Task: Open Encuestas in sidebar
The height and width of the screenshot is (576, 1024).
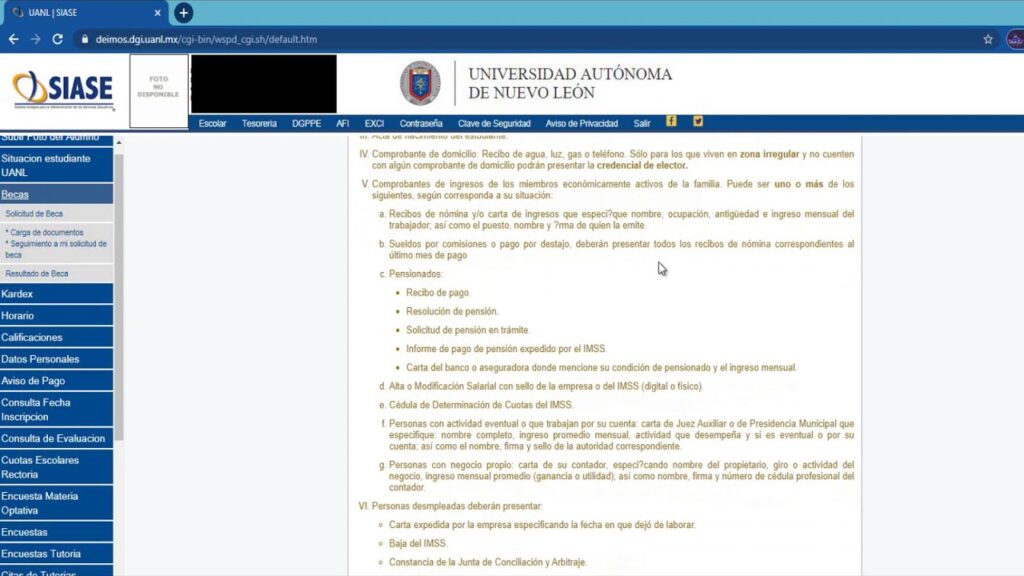Action: pyautogui.click(x=56, y=532)
